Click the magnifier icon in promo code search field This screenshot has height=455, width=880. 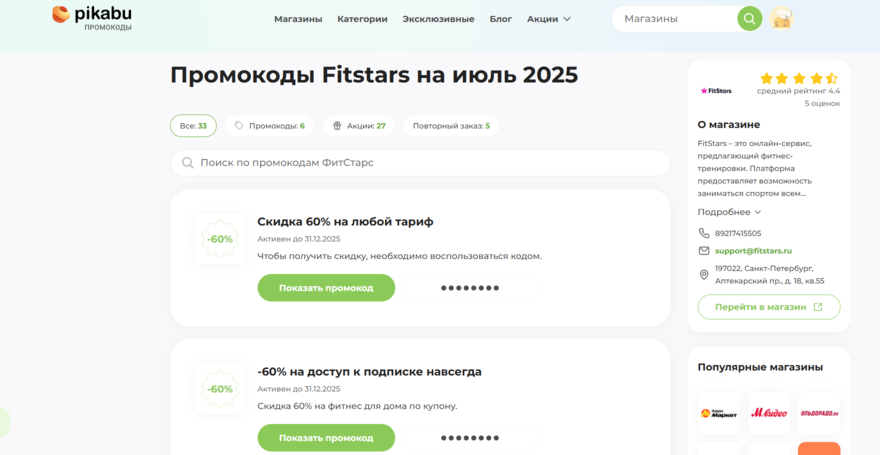pos(188,163)
